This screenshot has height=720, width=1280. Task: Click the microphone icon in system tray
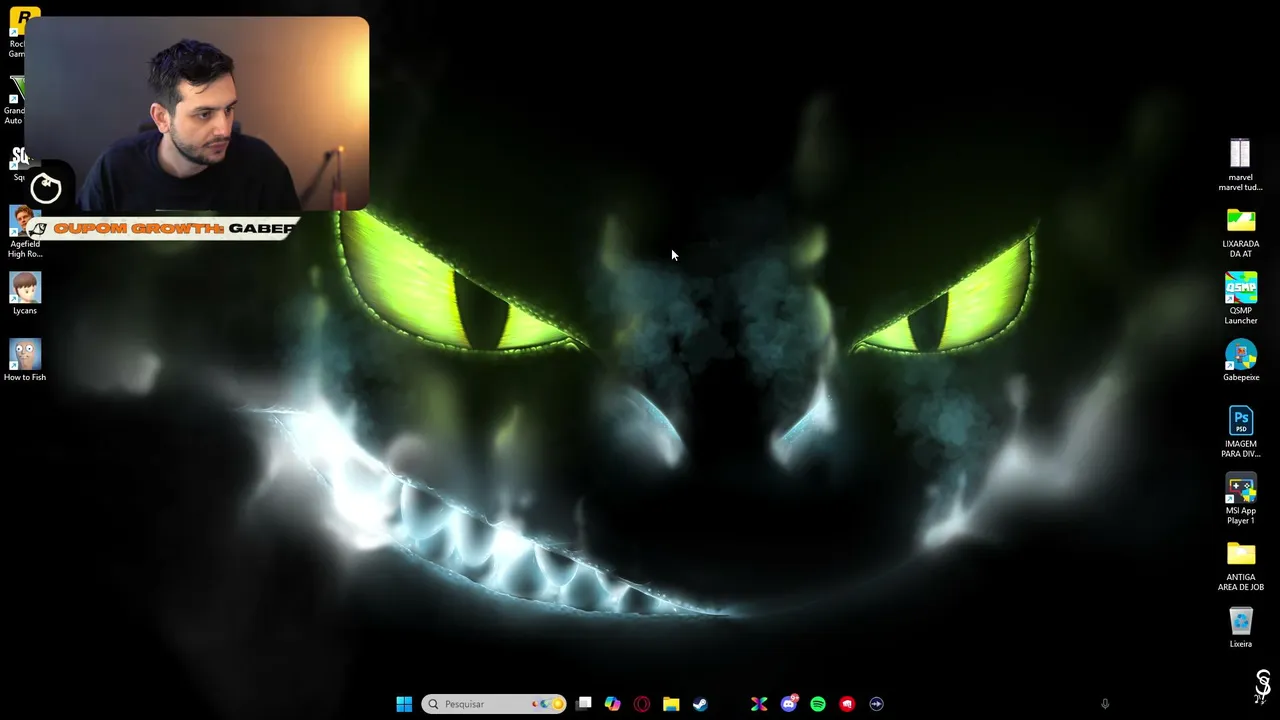(x=1105, y=704)
